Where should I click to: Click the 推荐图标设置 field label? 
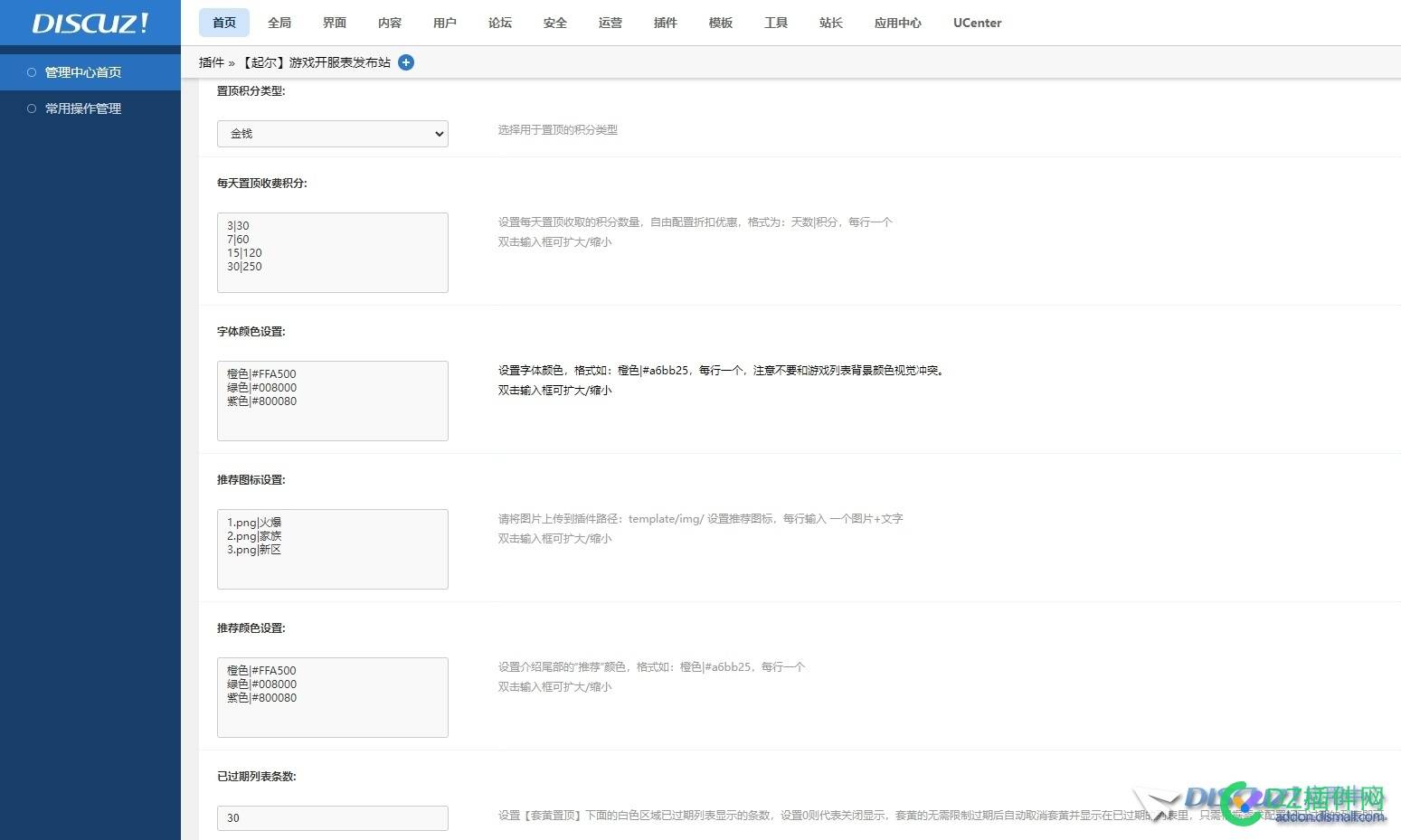pos(251,480)
